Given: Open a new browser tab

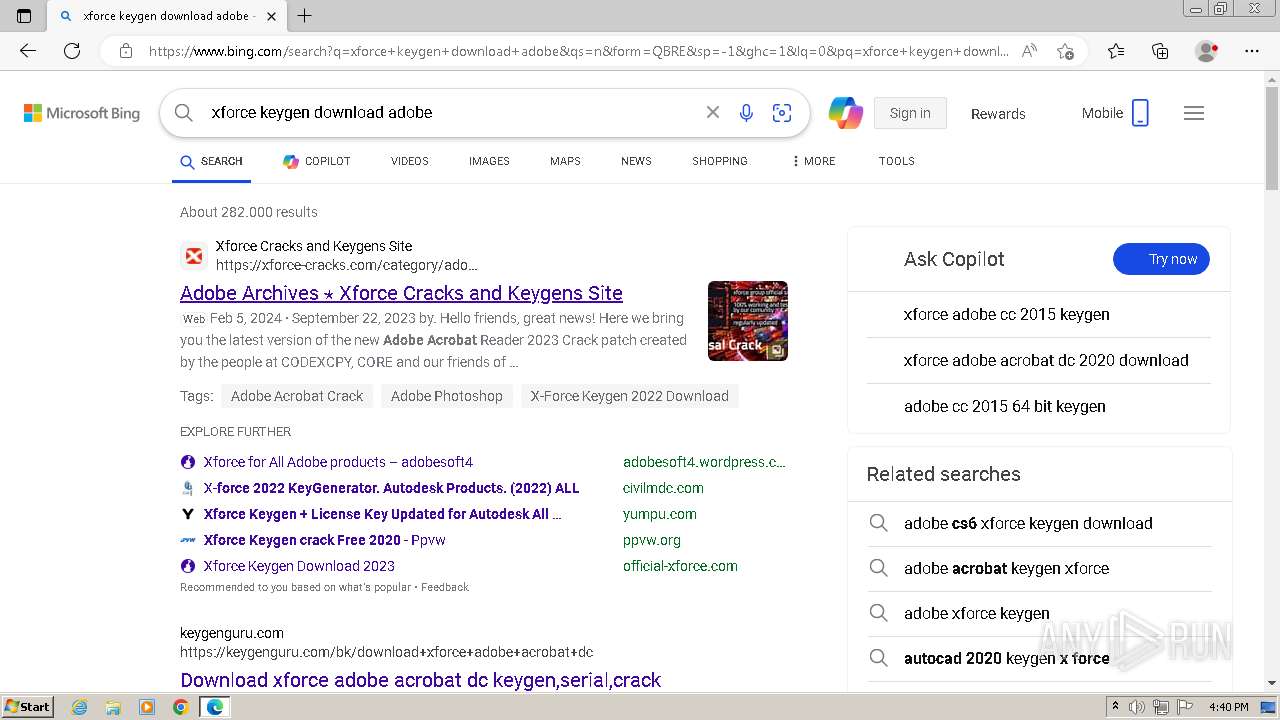Looking at the screenshot, I should coord(305,16).
